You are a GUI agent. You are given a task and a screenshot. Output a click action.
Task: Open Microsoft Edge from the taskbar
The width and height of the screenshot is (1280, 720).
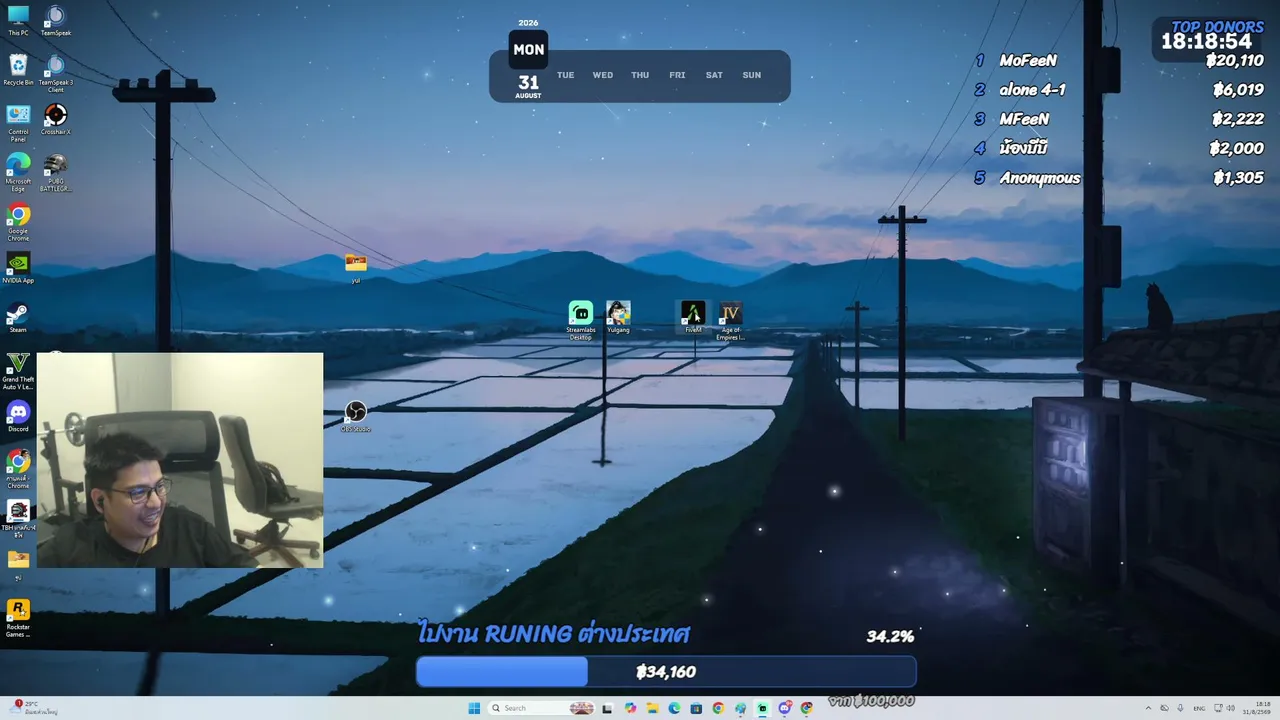pos(674,708)
